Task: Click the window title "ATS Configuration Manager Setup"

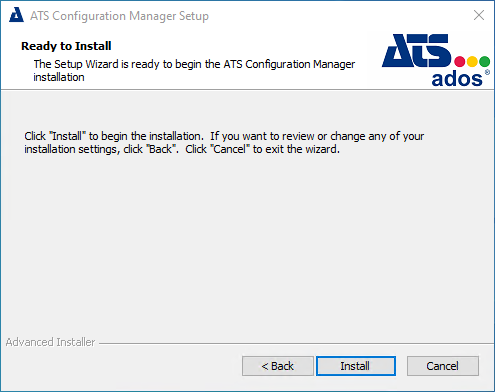Action: pos(119,16)
